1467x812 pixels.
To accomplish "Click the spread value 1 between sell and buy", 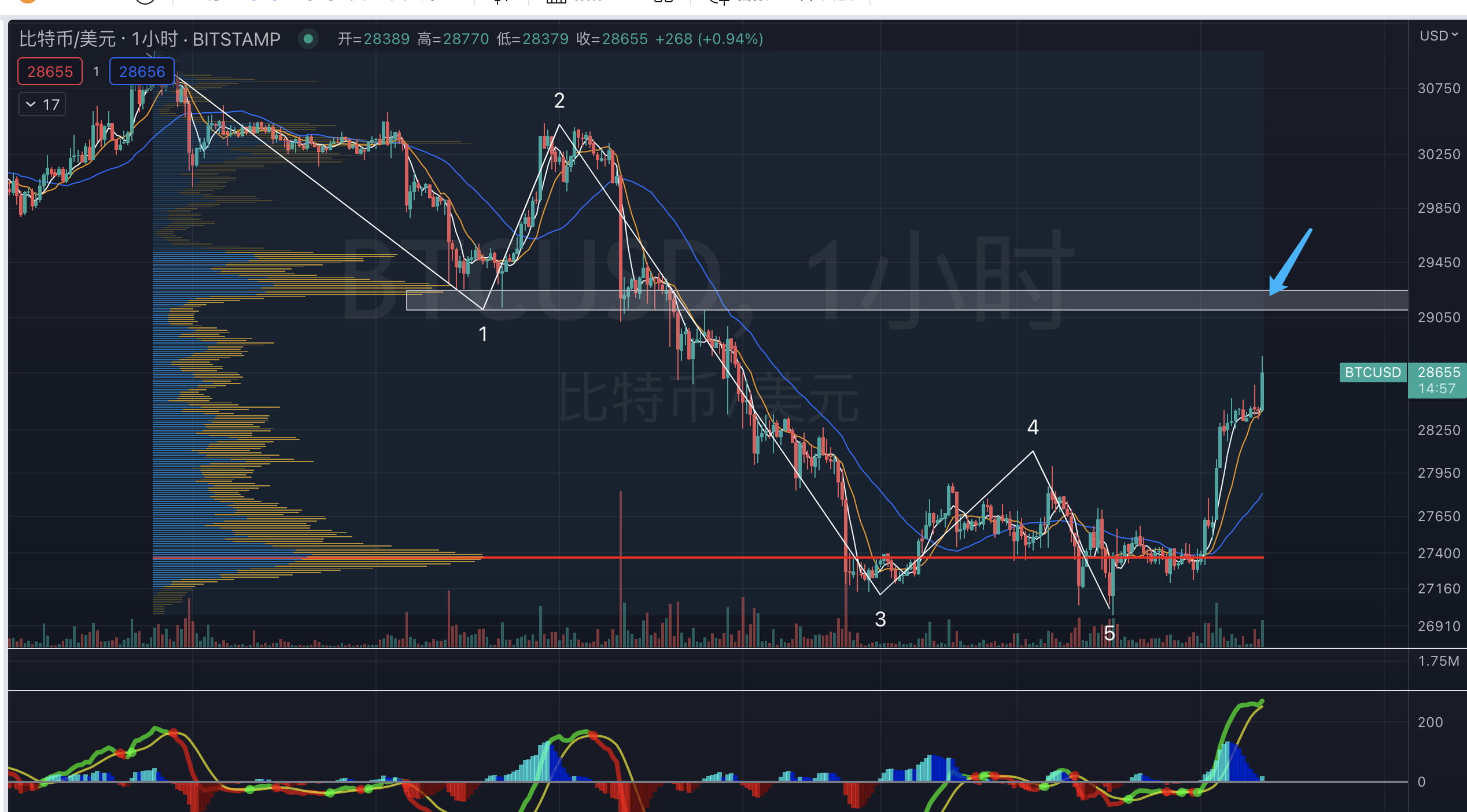I will pos(96,72).
